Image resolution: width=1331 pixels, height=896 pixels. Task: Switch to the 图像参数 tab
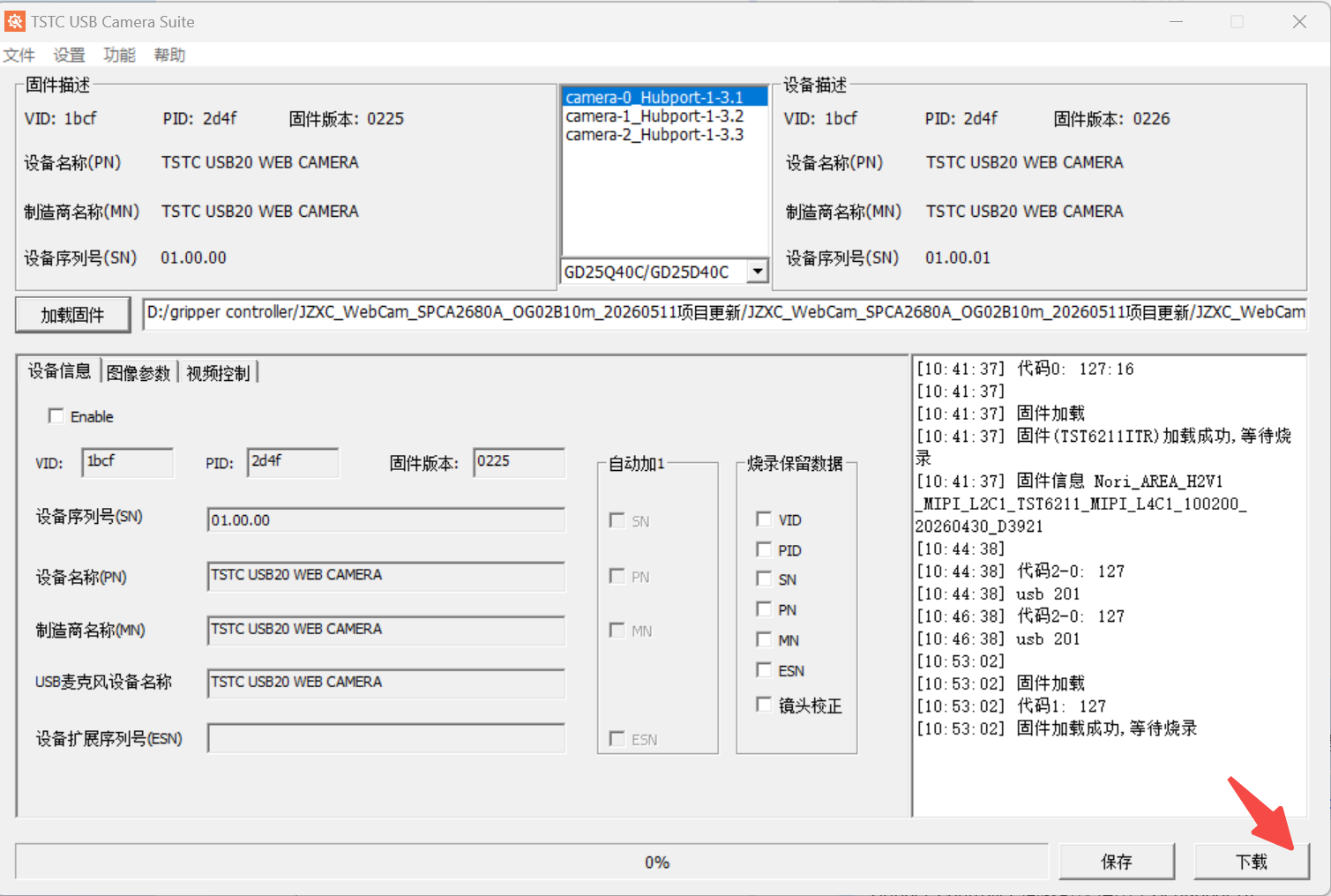[x=138, y=373]
